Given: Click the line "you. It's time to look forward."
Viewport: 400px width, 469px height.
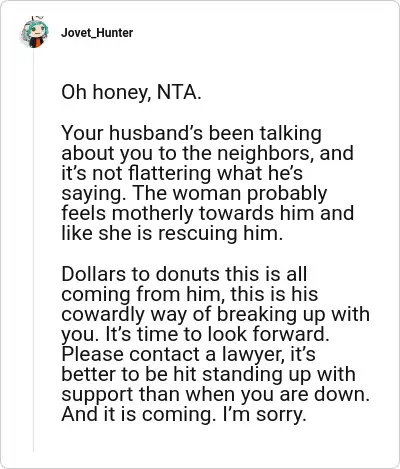Looking at the screenshot, I should [195, 335].
